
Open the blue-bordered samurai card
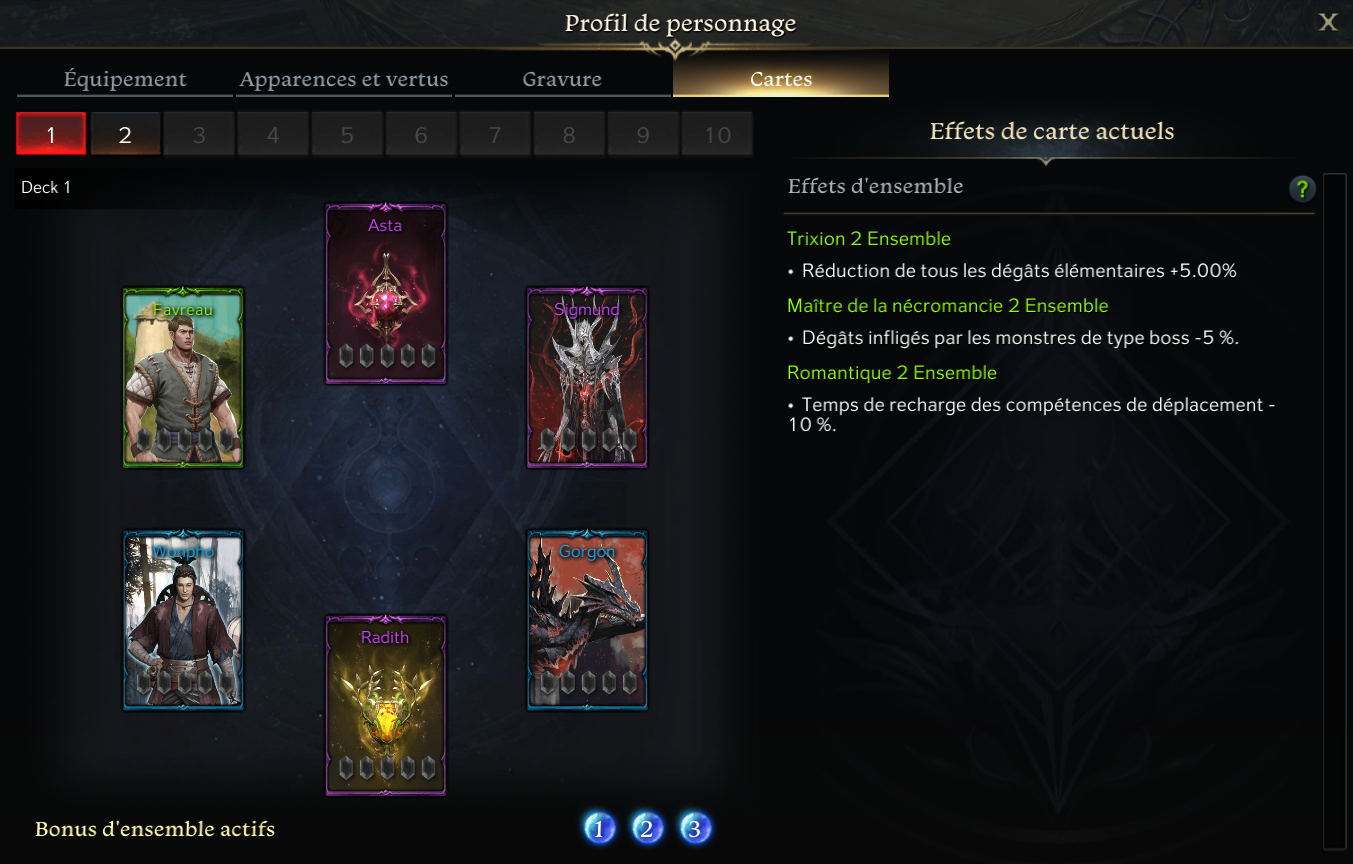coord(183,620)
